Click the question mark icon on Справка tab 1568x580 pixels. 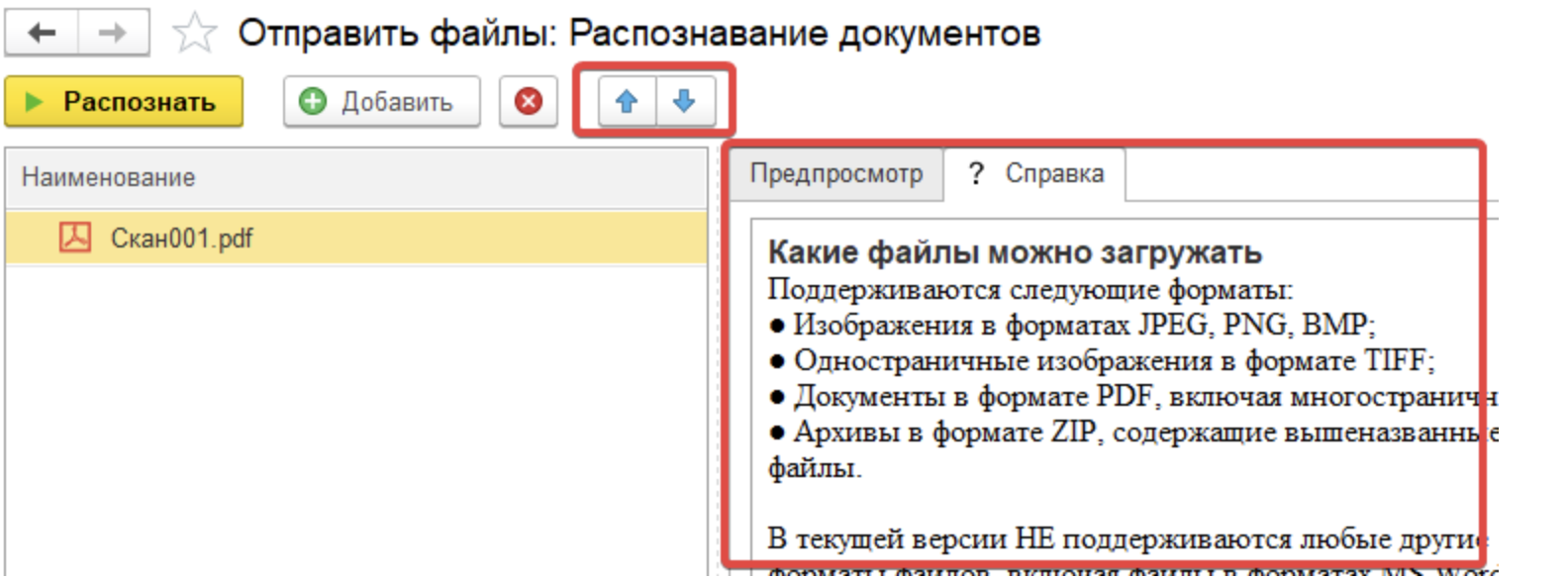pos(976,174)
